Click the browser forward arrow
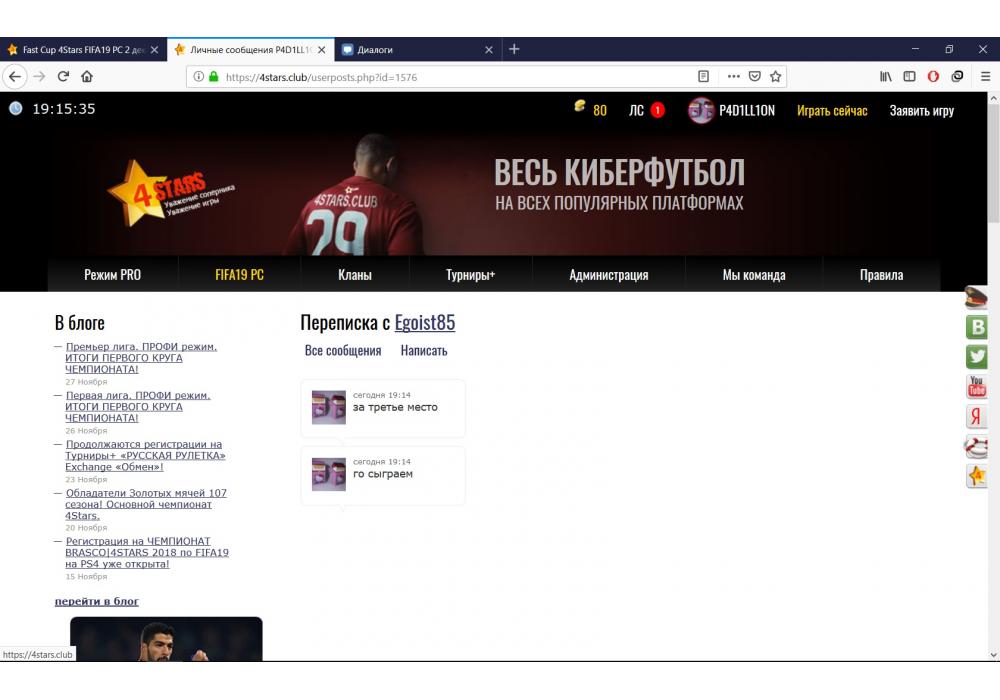Image resolution: width=1000 pixels, height=700 pixels. [40, 77]
